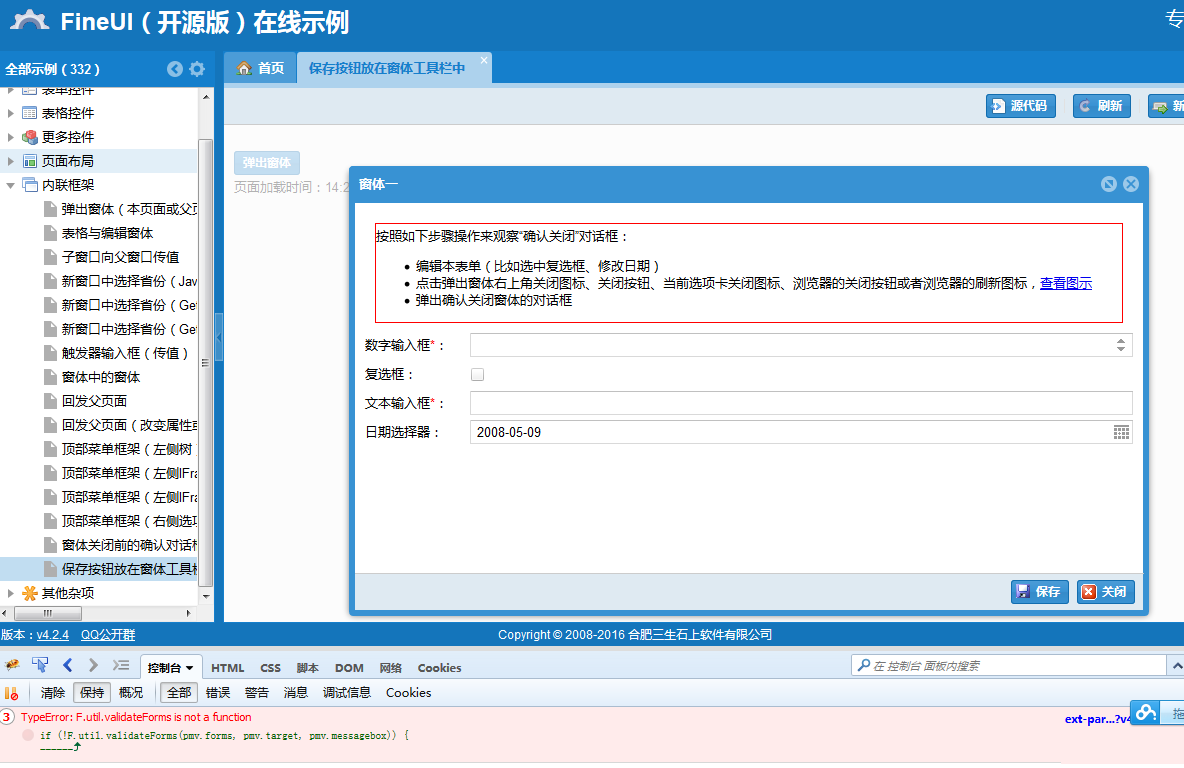Open the v4.2.4 version link
The width and height of the screenshot is (1184, 768).
click(52, 635)
